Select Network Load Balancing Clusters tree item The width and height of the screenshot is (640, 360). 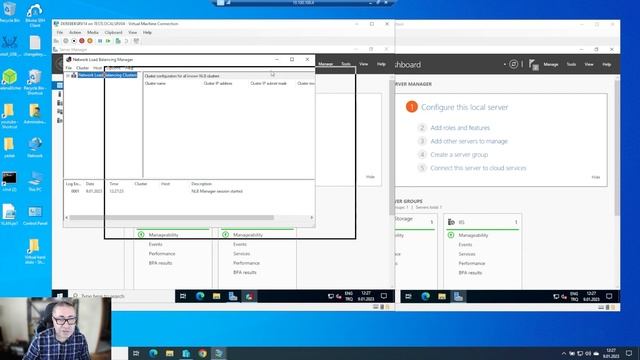tap(107, 75)
